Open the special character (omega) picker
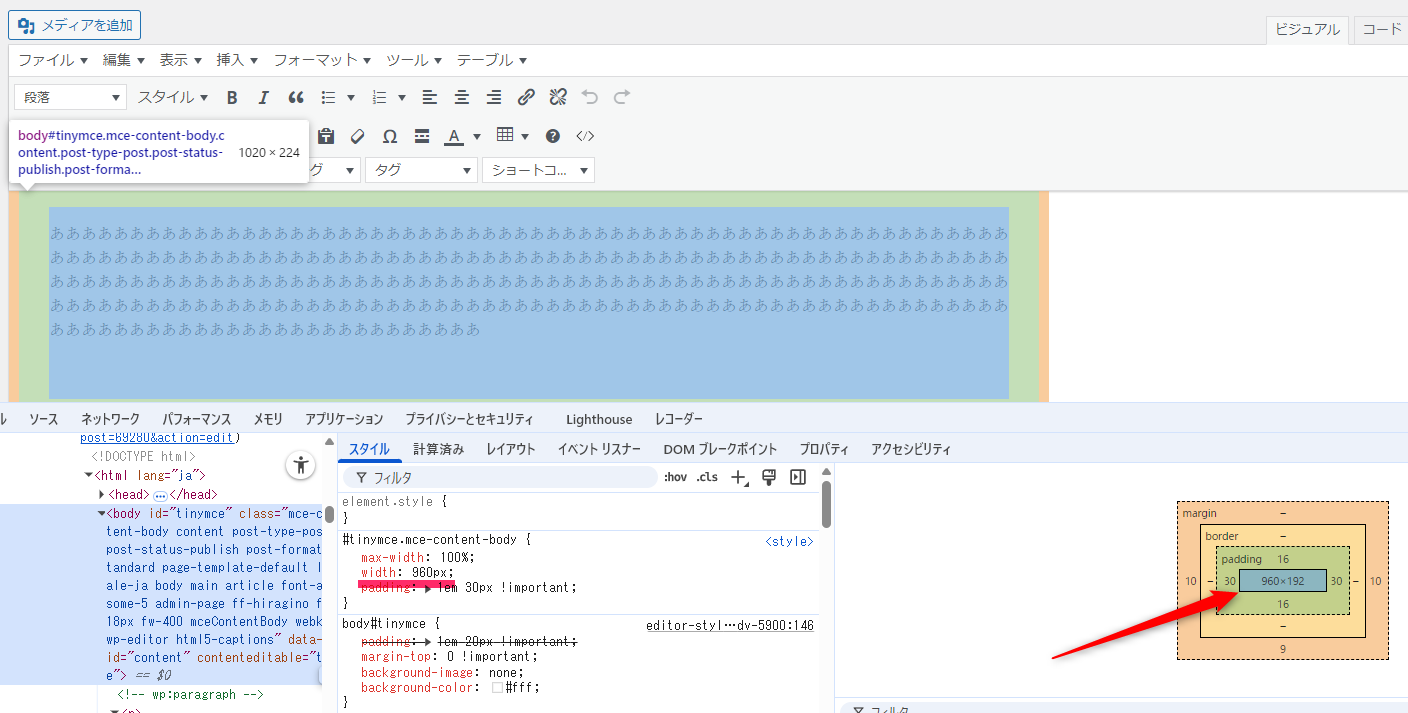 point(390,136)
